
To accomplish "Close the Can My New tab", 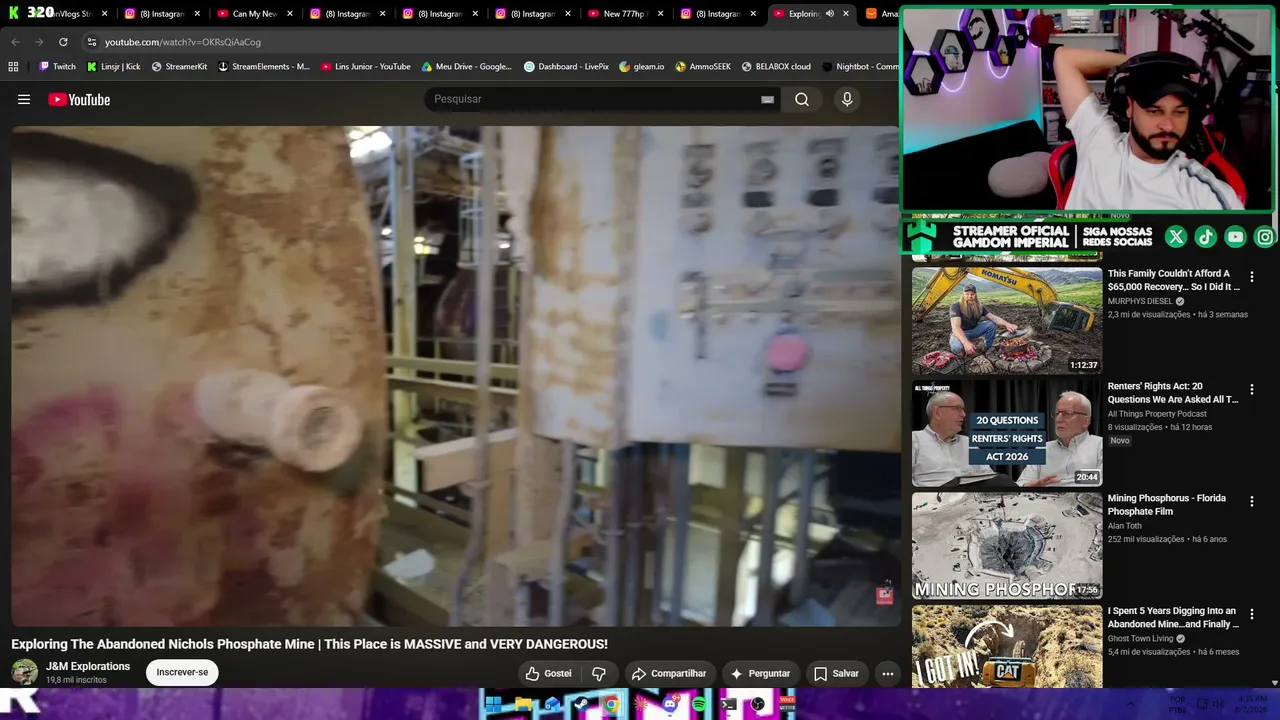I will (289, 14).
